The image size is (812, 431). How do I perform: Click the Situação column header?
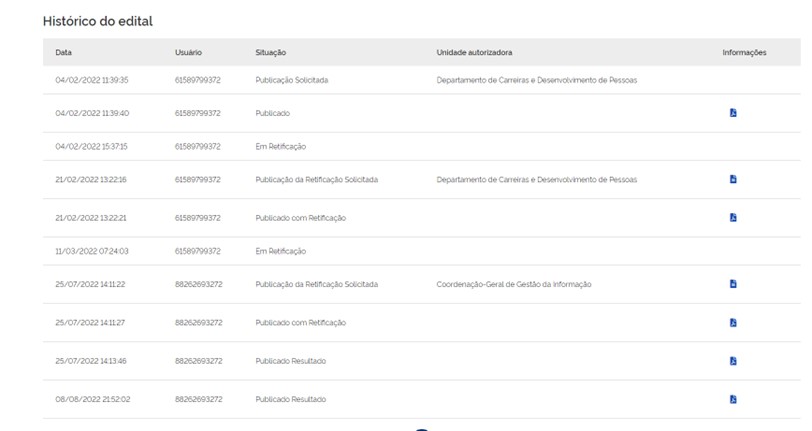(x=270, y=52)
